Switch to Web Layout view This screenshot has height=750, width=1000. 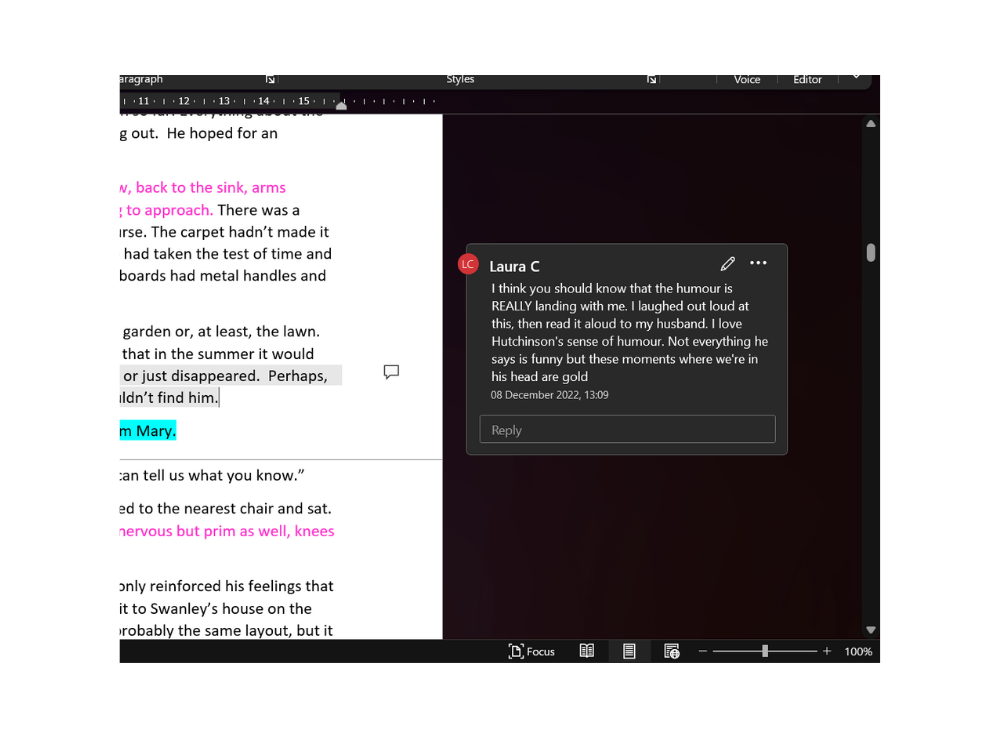672,651
